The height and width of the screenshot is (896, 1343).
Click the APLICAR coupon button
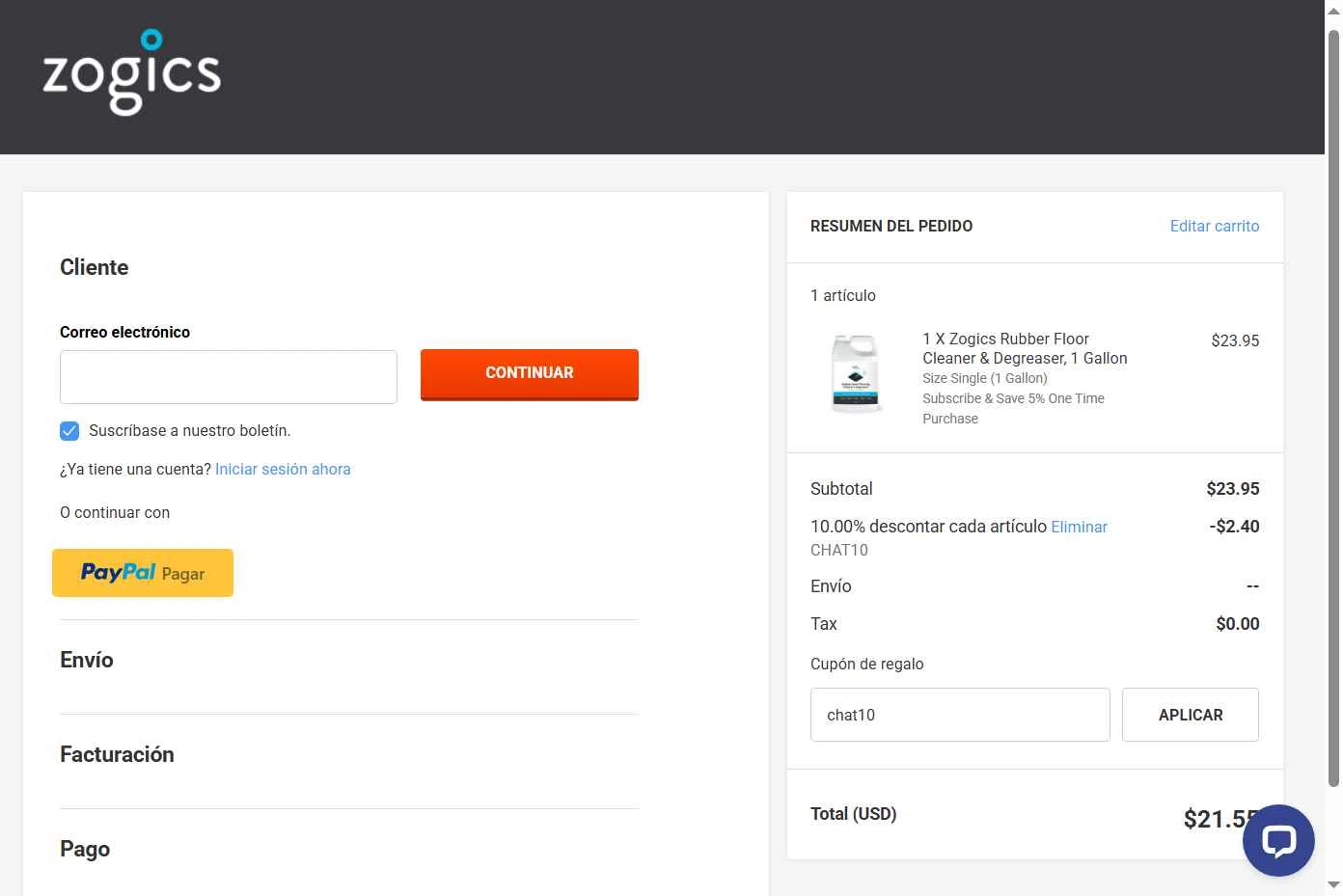click(1191, 715)
